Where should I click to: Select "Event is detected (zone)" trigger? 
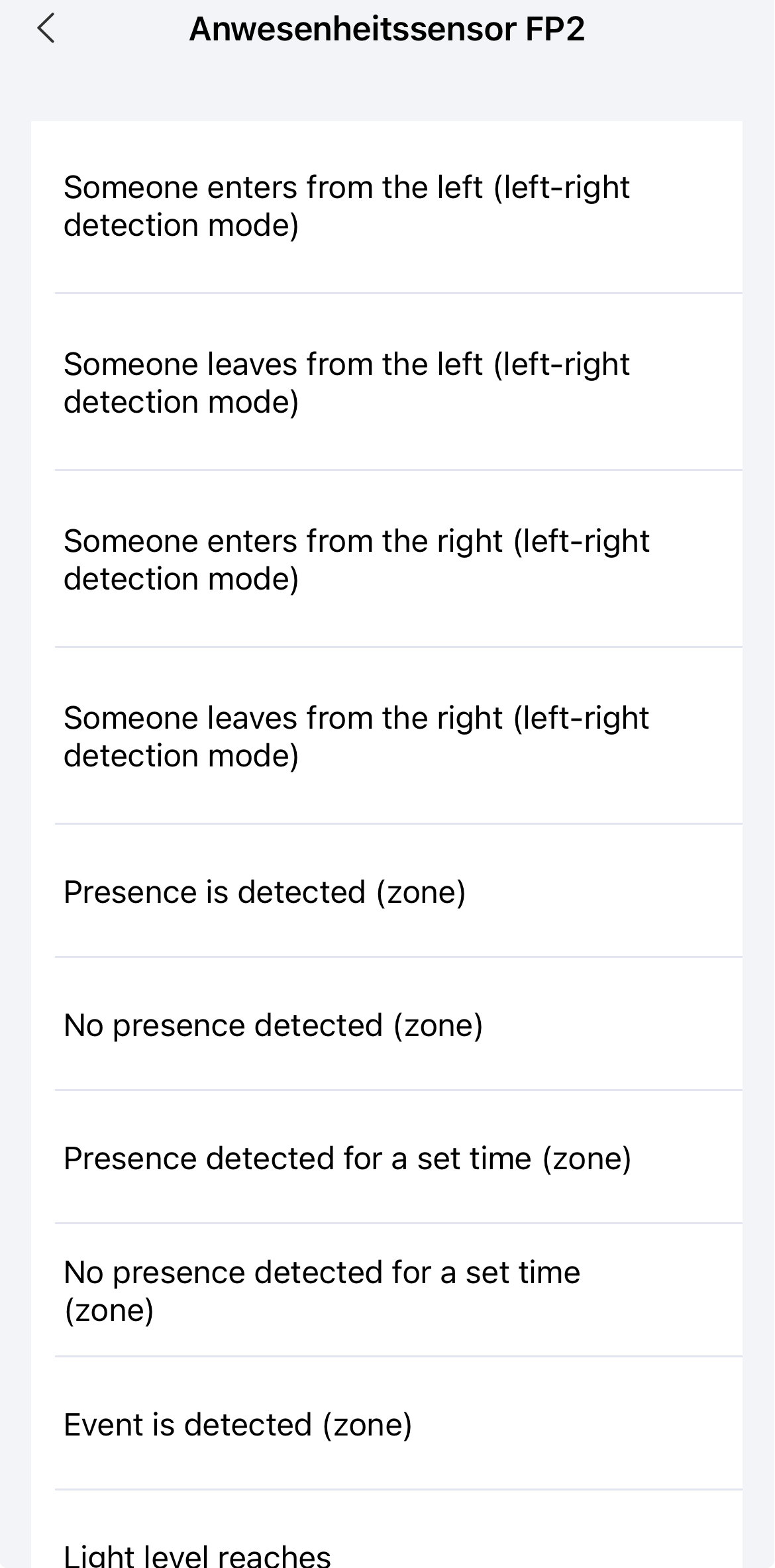click(x=387, y=1424)
